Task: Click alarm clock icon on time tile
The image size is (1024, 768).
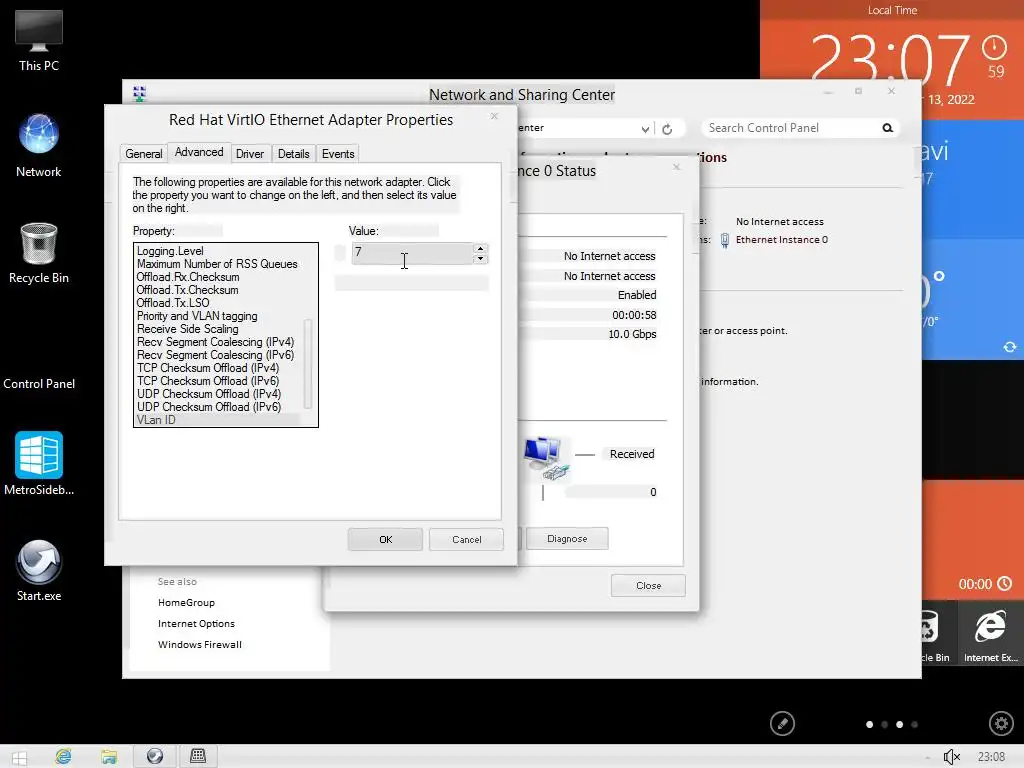Action: pos(995,47)
